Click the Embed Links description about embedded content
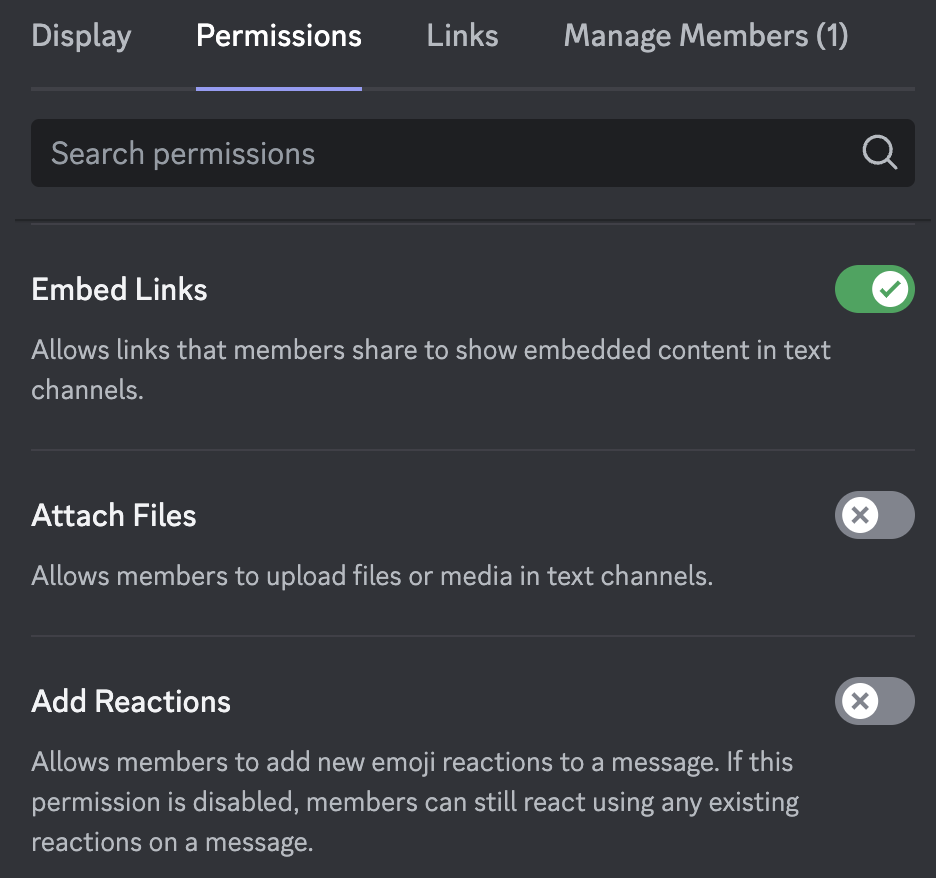936x878 pixels. [x=430, y=369]
